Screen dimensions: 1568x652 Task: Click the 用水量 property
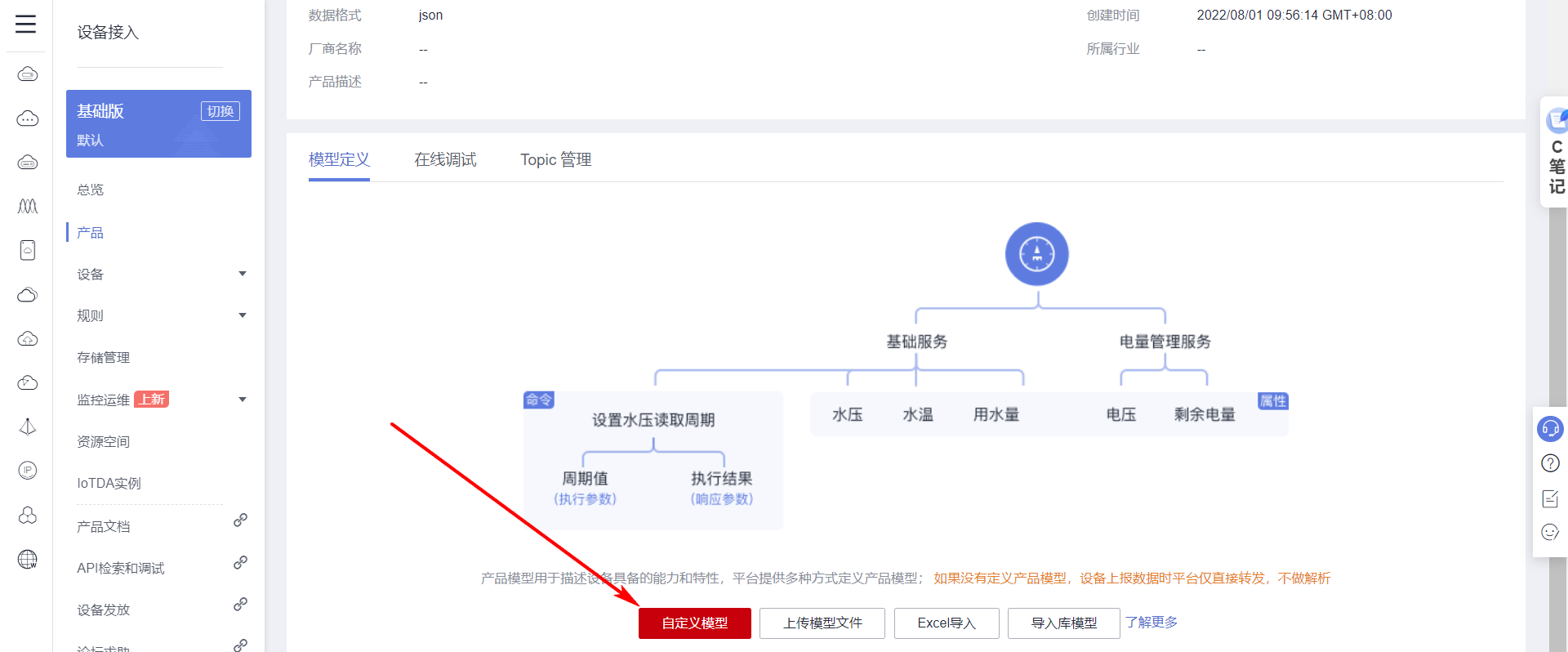click(x=996, y=415)
